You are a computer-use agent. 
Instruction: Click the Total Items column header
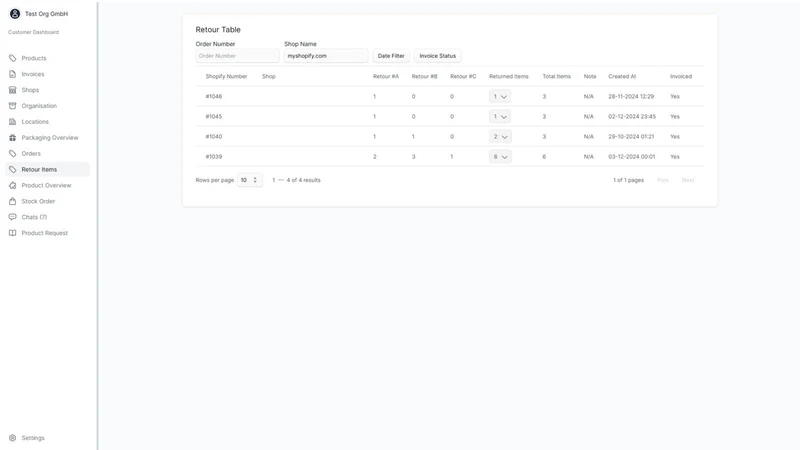pyautogui.click(x=557, y=77)
